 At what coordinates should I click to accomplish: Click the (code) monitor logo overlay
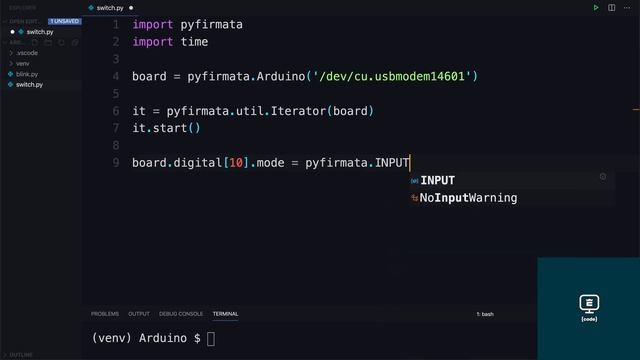coord(589,308)
